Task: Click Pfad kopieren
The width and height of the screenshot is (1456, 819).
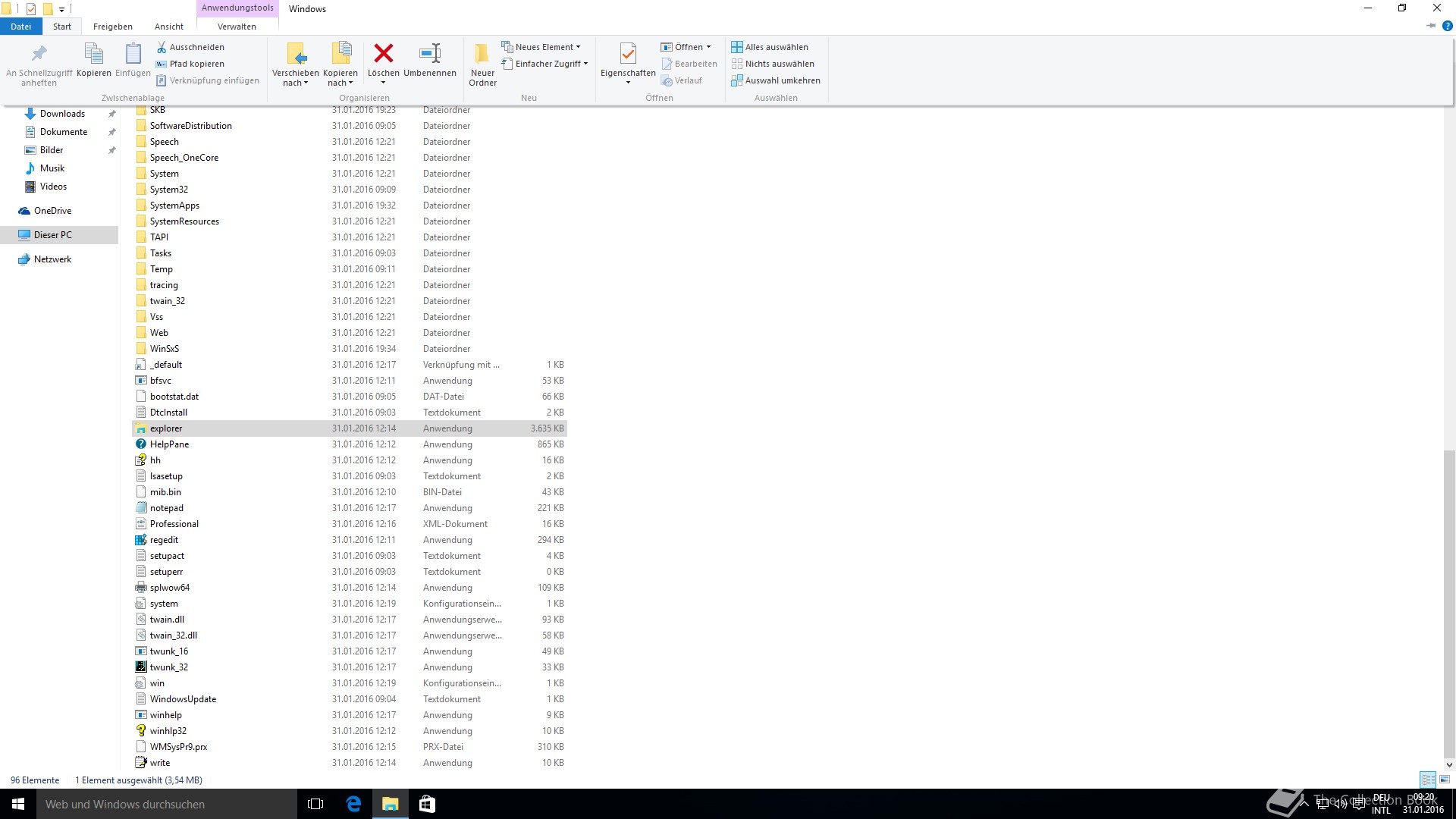Action: click(190, 64)
